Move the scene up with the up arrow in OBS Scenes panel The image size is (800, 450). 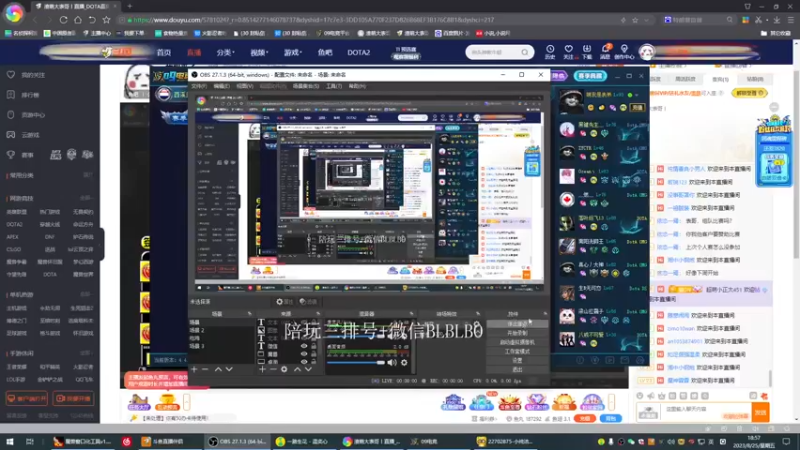point(218,369)
